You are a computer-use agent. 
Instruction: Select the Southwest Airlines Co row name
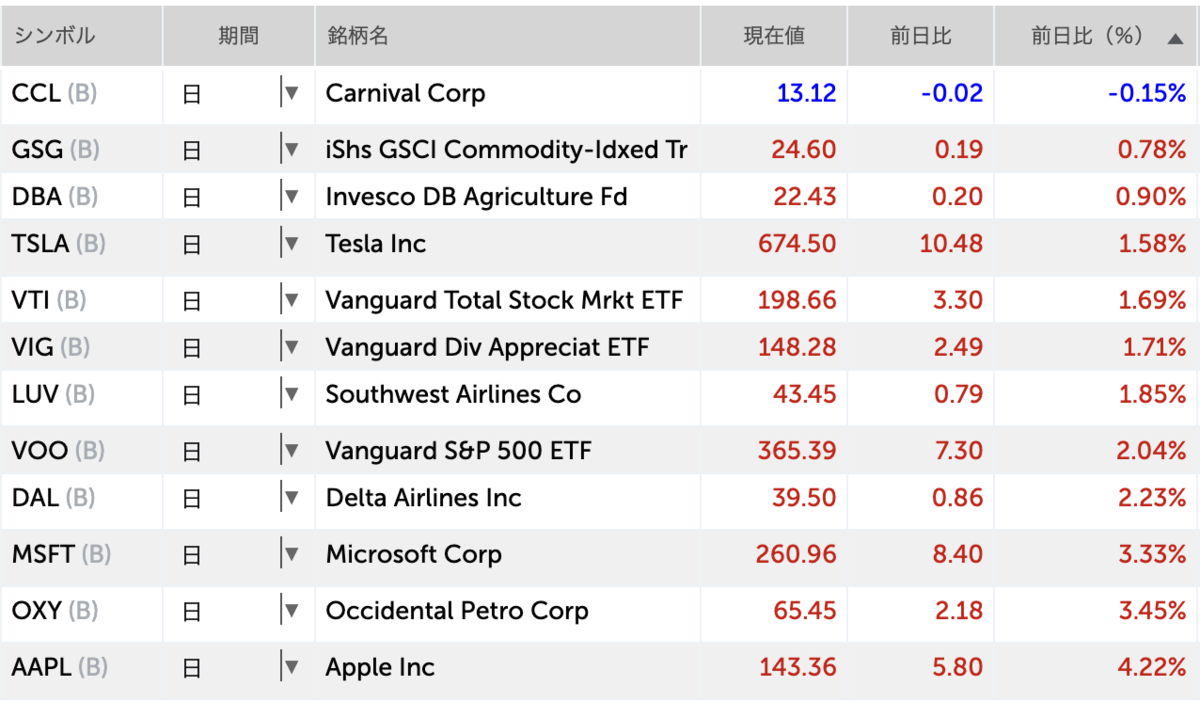(451, 395)
